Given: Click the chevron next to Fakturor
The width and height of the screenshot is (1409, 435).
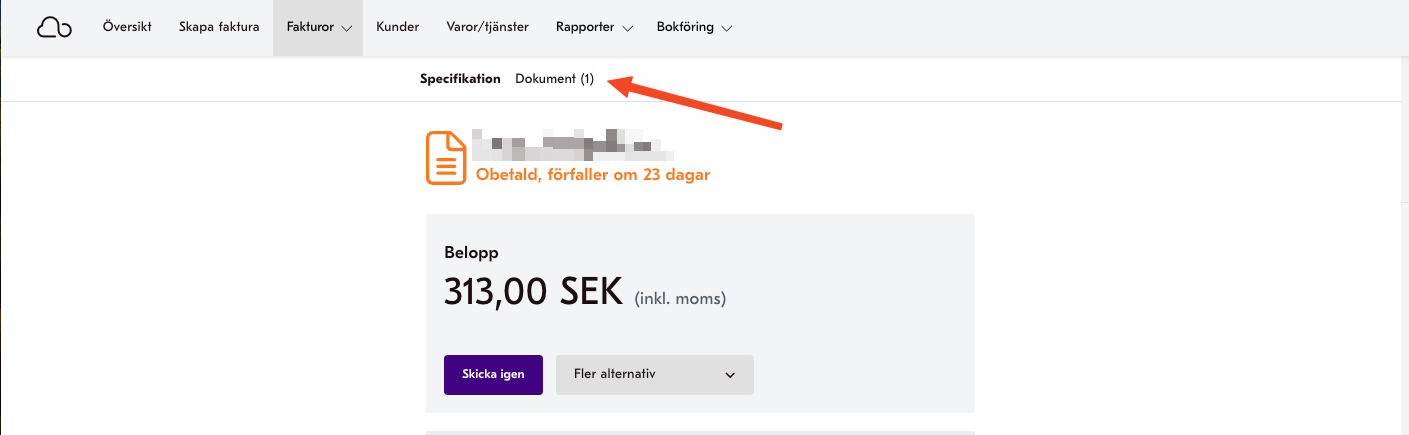Looking at the screenshot, I should (346, 28).
